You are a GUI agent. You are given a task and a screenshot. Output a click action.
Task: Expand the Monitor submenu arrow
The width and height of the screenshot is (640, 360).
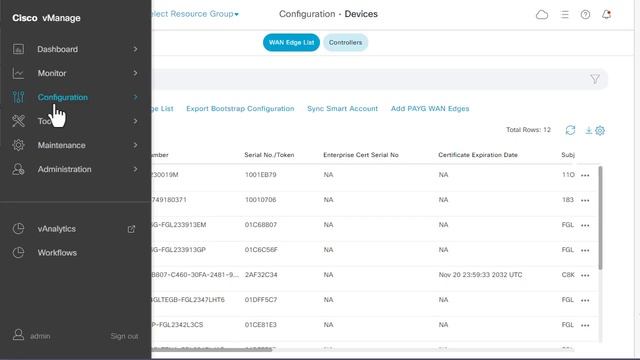(135, 73)
